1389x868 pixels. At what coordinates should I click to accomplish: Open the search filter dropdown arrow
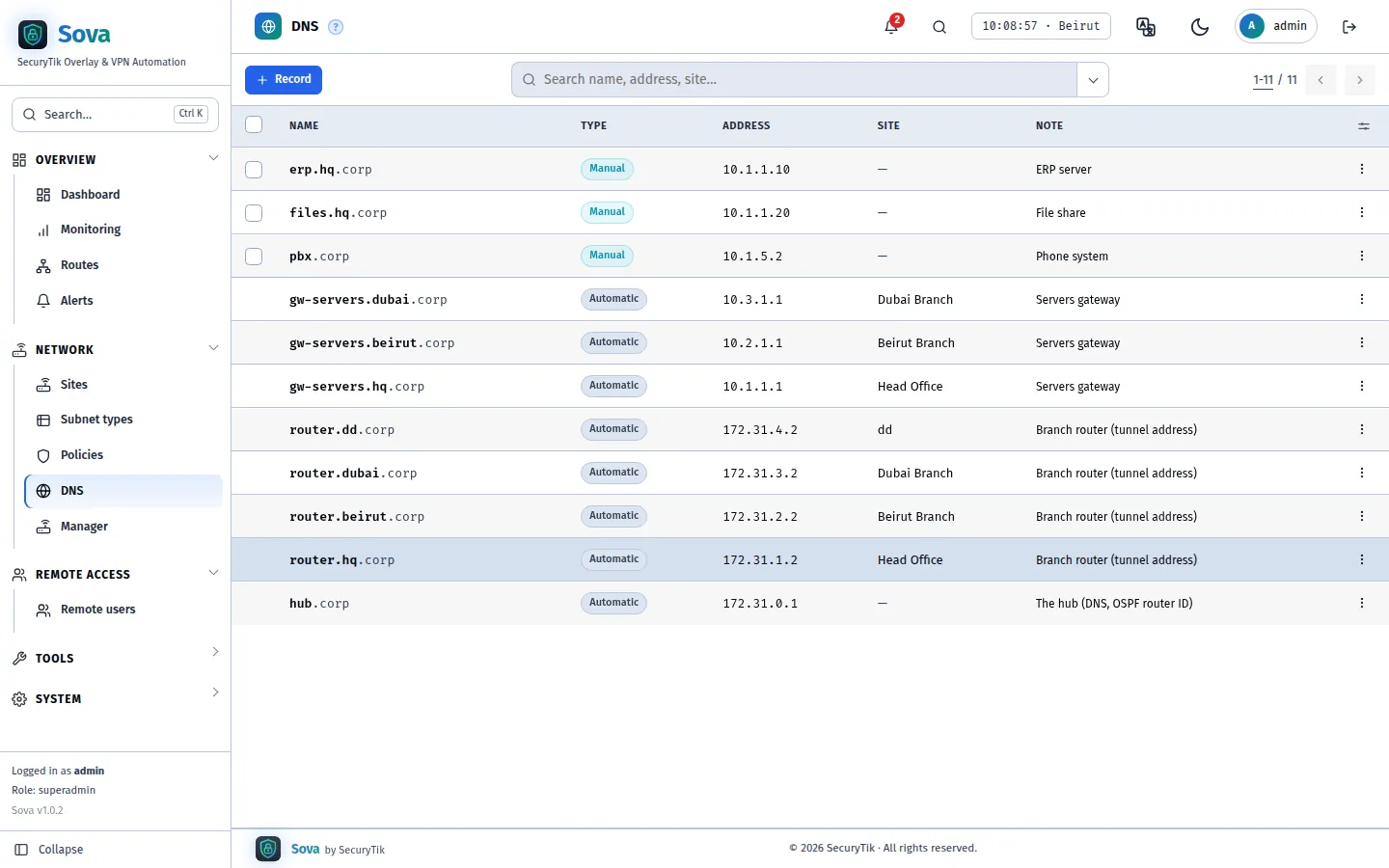(x=1093, y=80)
